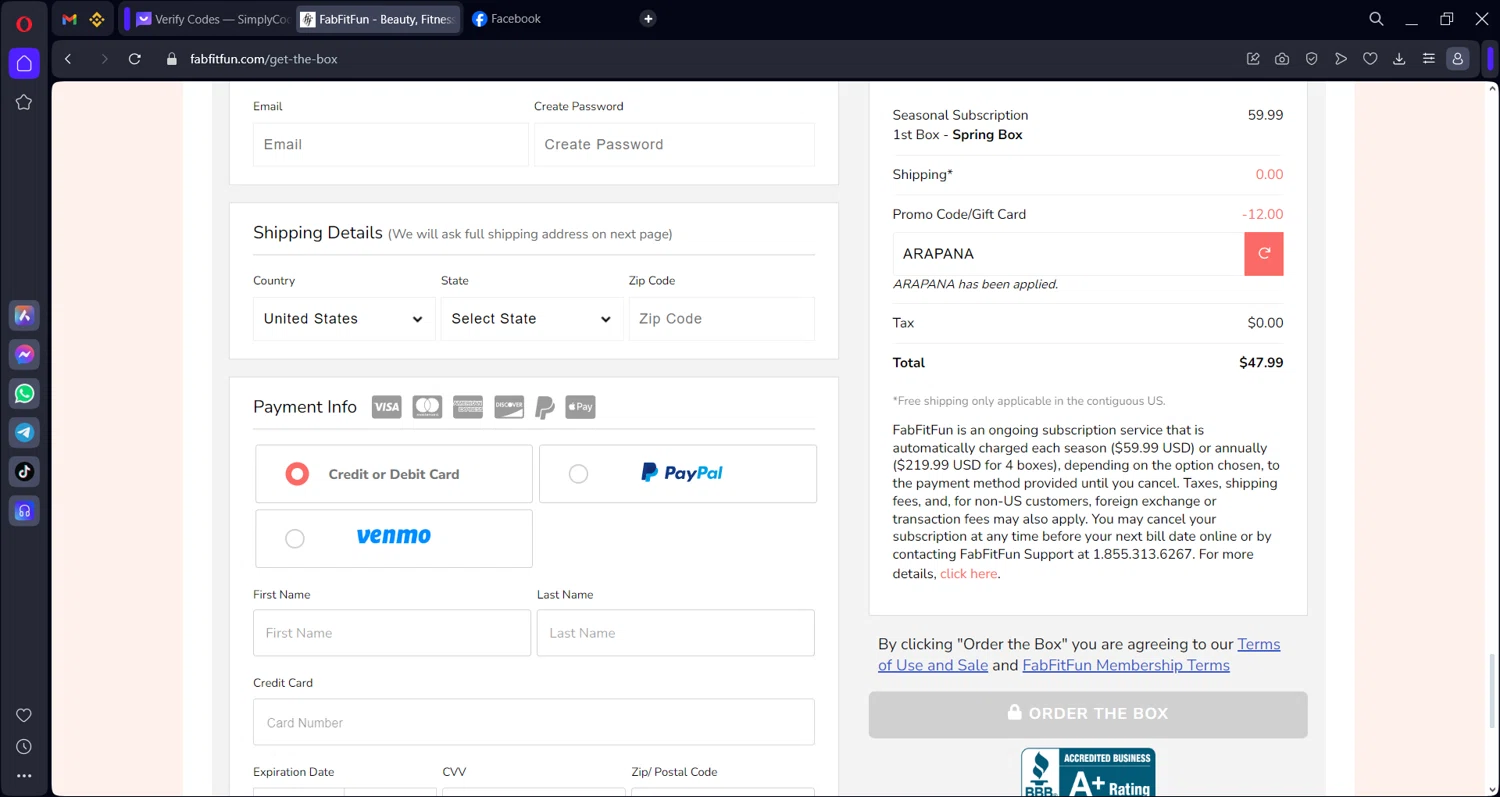Open the profile account icon
The height and width of the screenshot is (797, 1500).
pyautogui.click(x=1458, y=59)
